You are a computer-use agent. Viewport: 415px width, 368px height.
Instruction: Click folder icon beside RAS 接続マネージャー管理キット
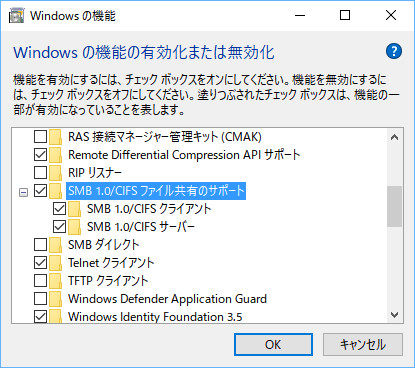[x=56, y=137]
